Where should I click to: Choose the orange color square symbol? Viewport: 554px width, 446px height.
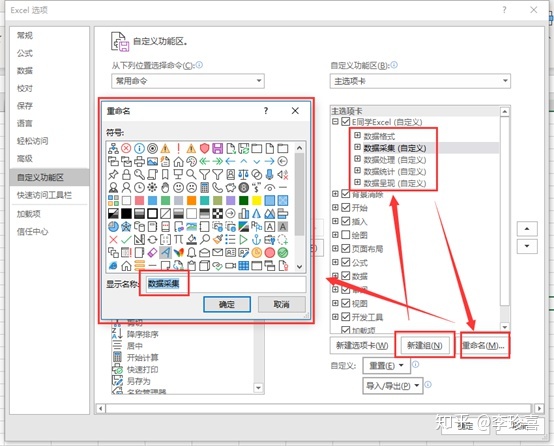191,200
